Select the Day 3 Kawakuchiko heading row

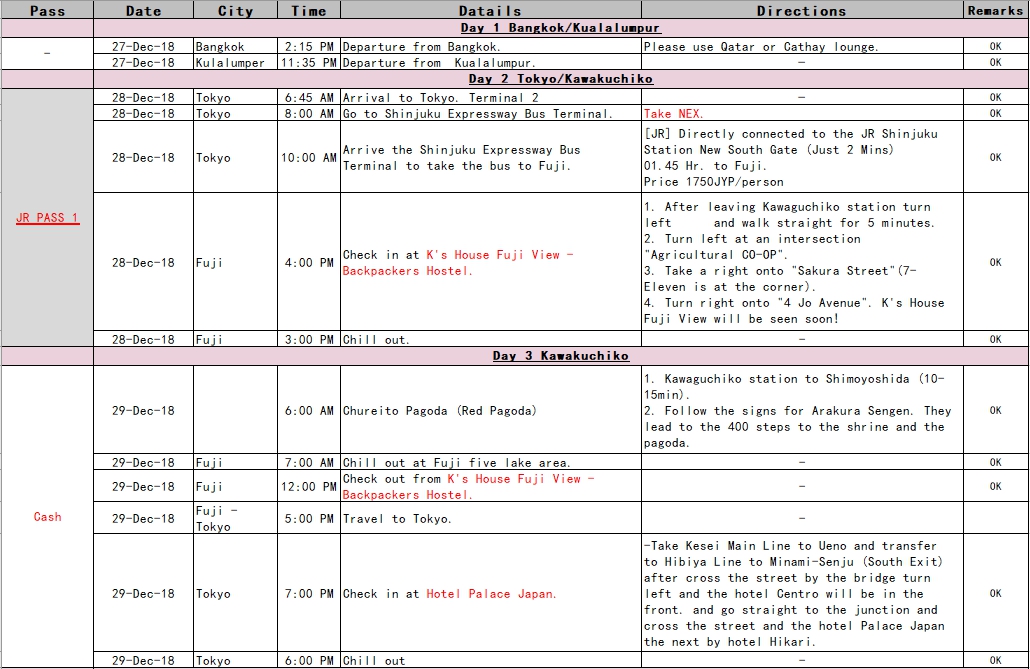pos(561,356)
